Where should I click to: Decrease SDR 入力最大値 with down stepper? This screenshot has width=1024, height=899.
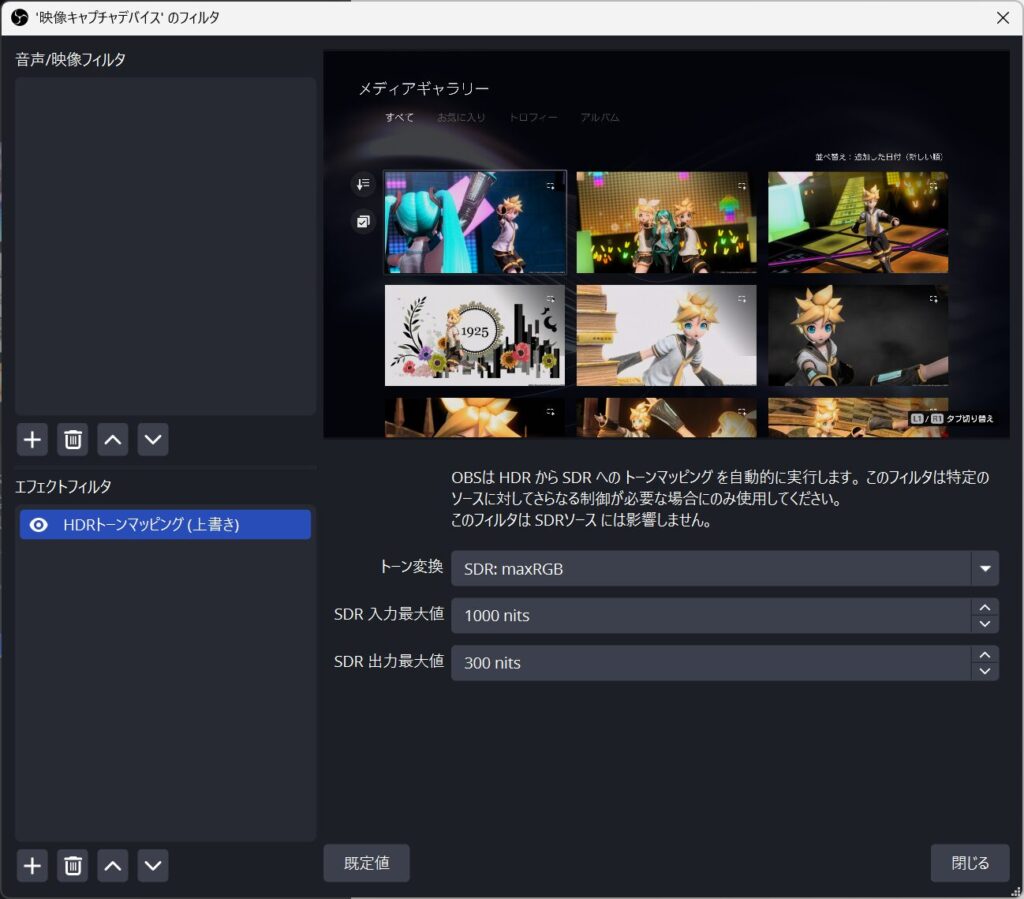tap(985, 624)
